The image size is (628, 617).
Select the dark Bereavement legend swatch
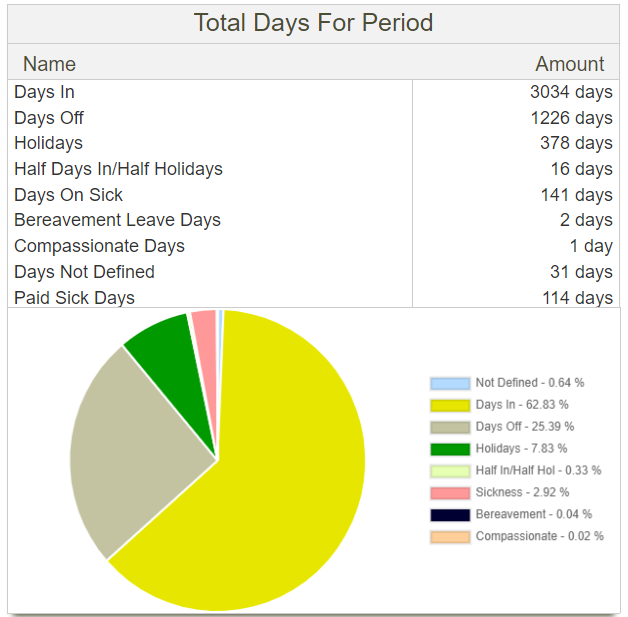[x=449, y=515]
